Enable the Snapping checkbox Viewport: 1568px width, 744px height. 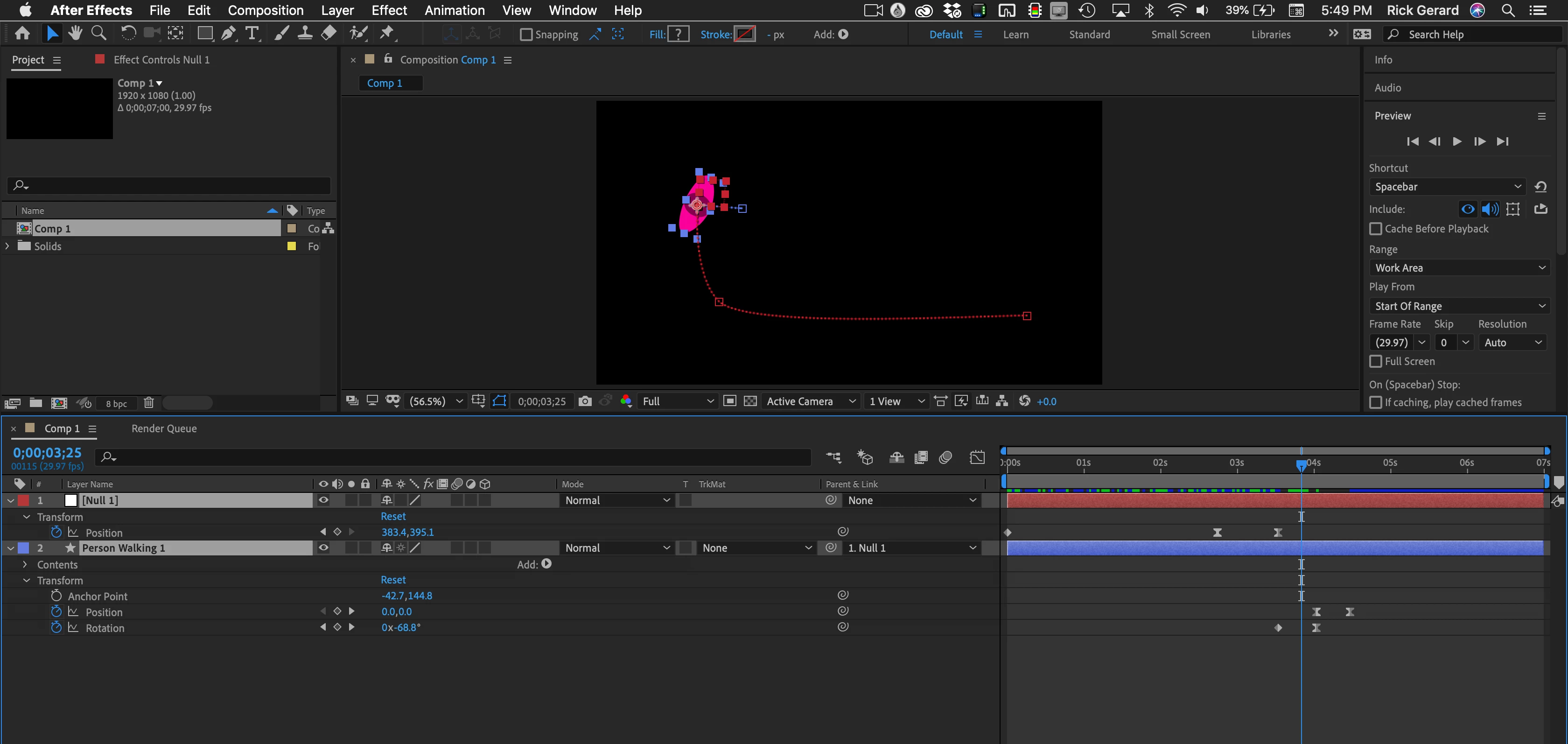(526, 35)
